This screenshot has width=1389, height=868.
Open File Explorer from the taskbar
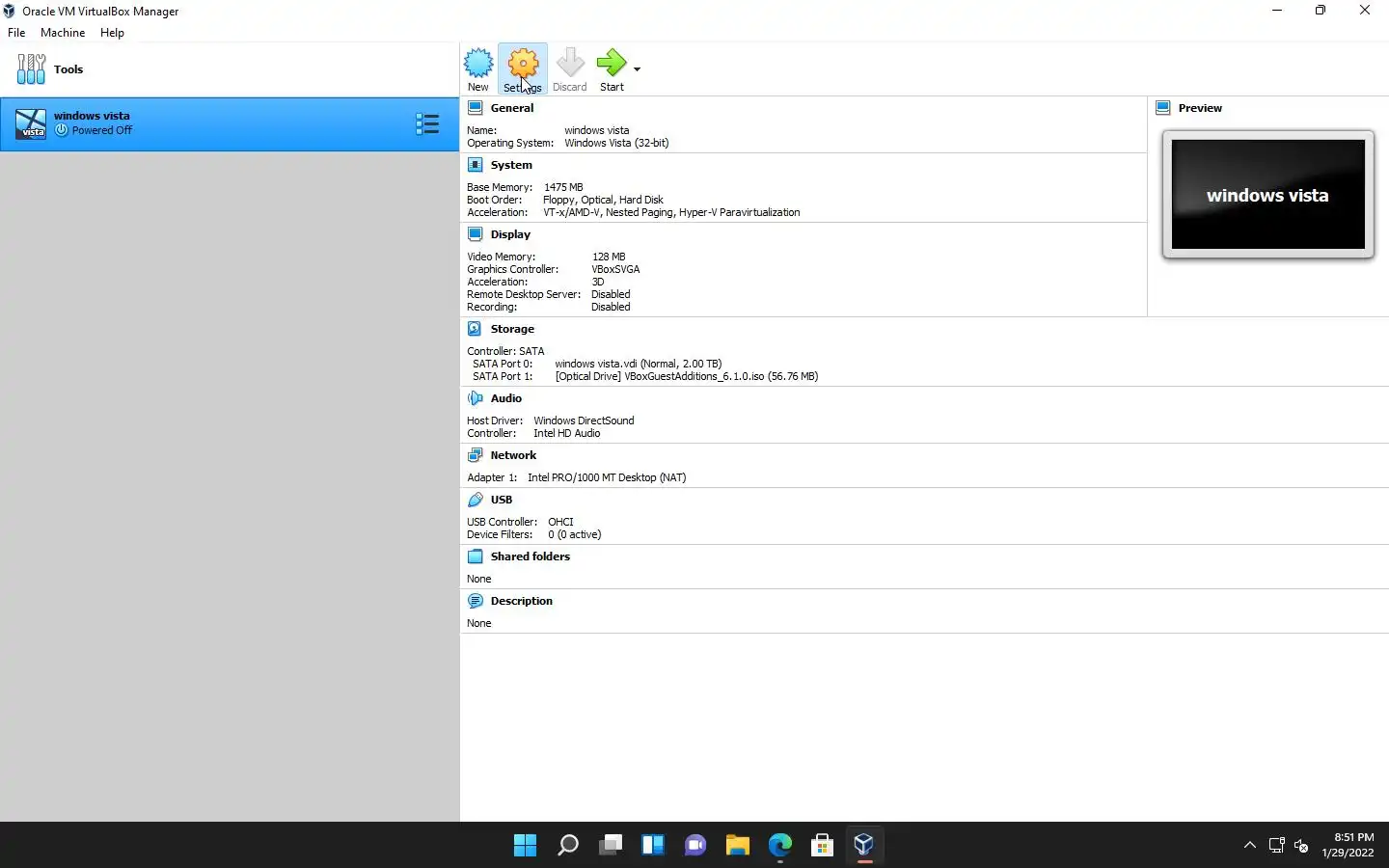tap(738, 845)
